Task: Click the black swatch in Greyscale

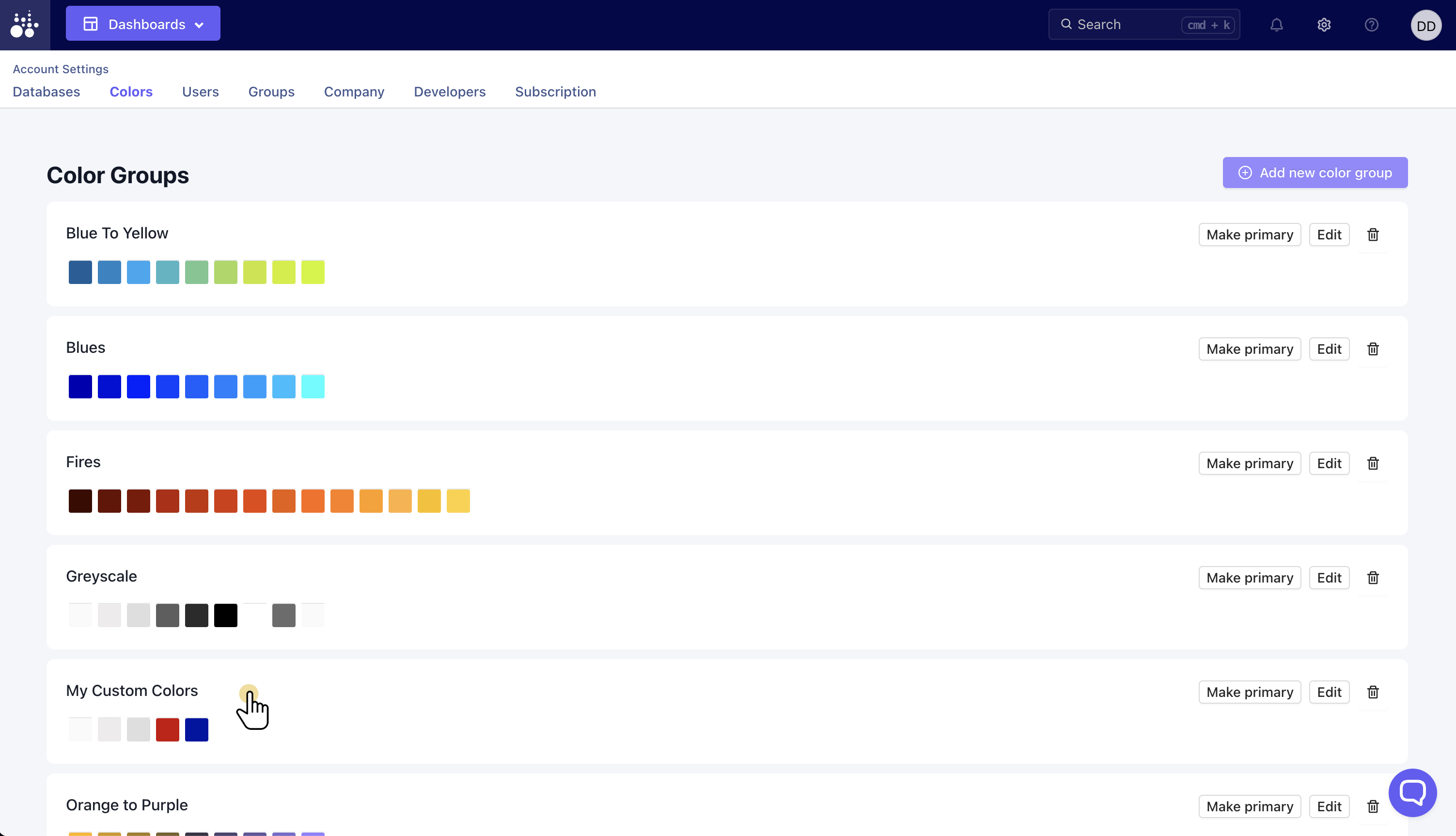Action: pos(225,615)
